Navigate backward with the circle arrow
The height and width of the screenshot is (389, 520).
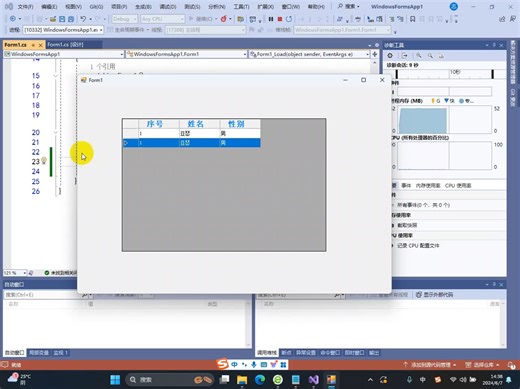pyautogui.click(x=13, y=19)
